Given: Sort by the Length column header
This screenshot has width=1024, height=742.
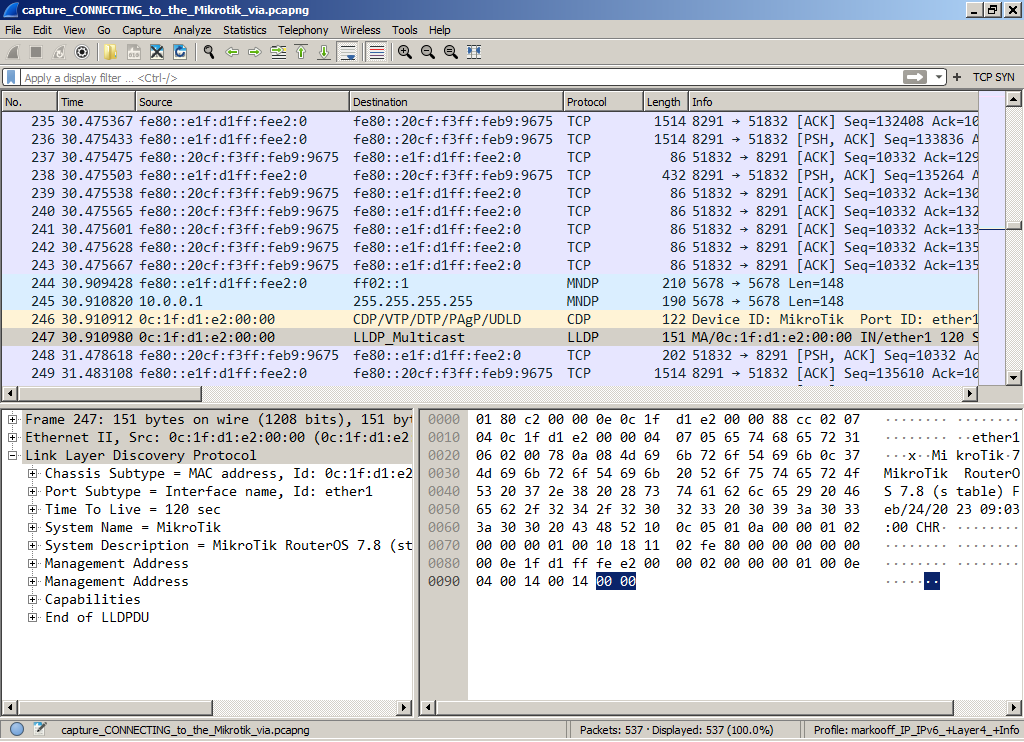Looking at the screenshot, I should pyautogui.click(x=665, y=102).
